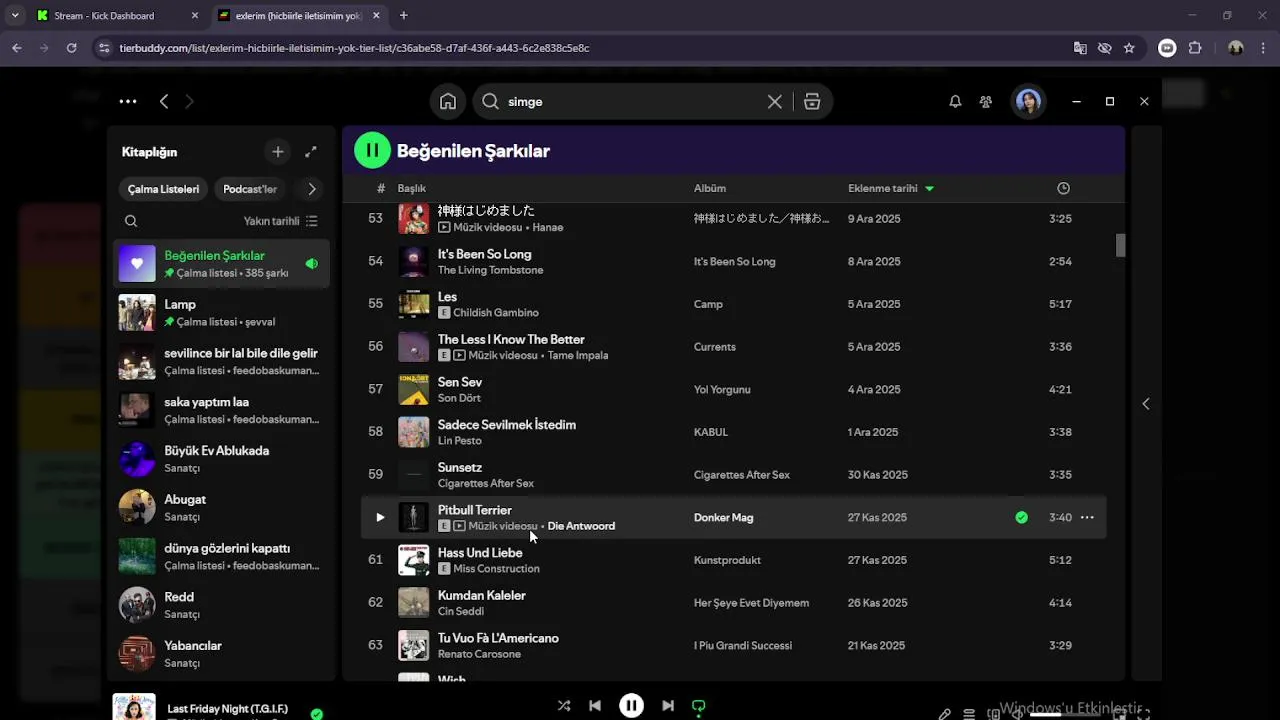
Task: Open the profile avatar menu
Action: pos(1028,101)
